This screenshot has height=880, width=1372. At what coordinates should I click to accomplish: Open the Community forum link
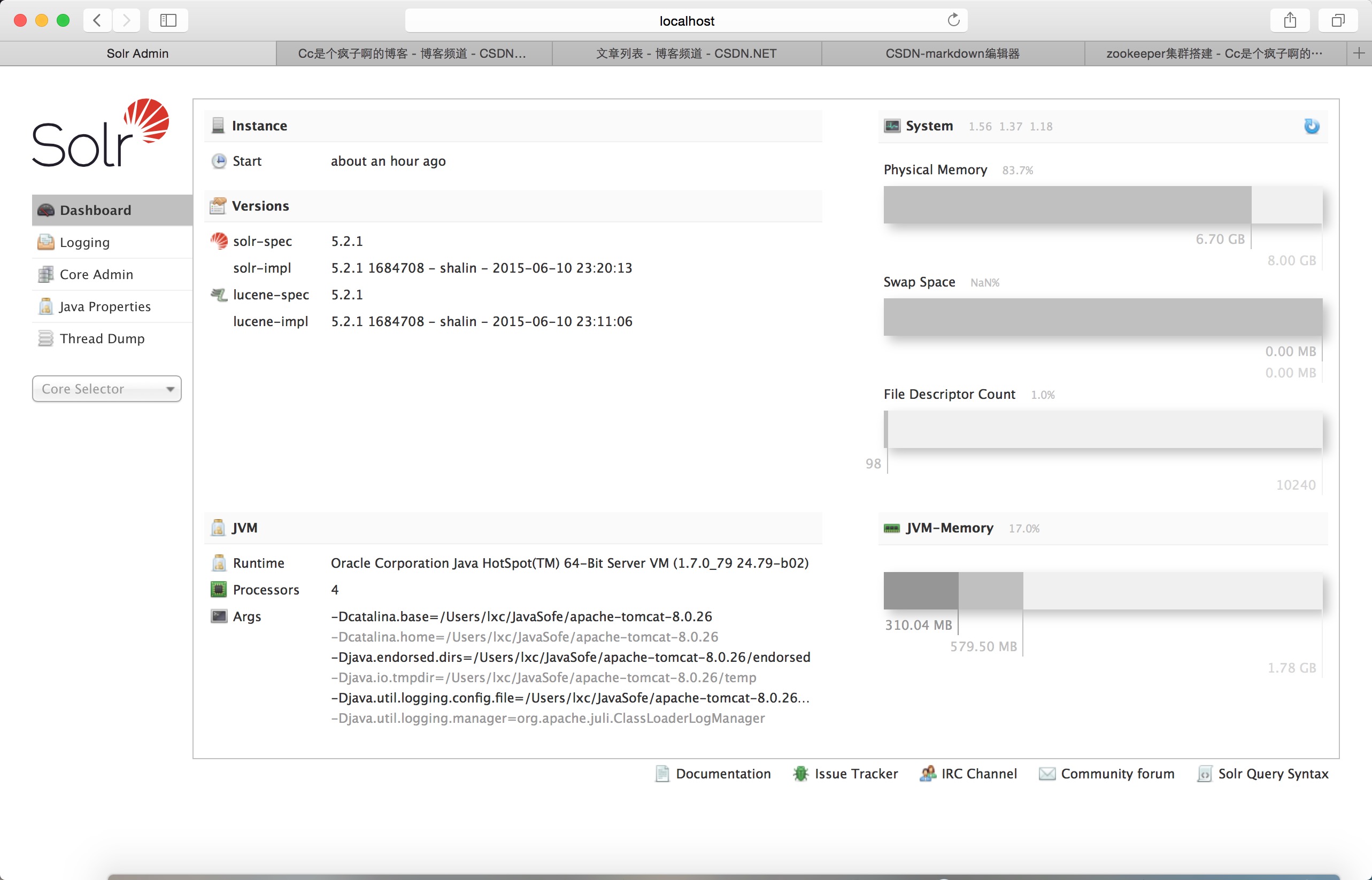pos(1107,774)
